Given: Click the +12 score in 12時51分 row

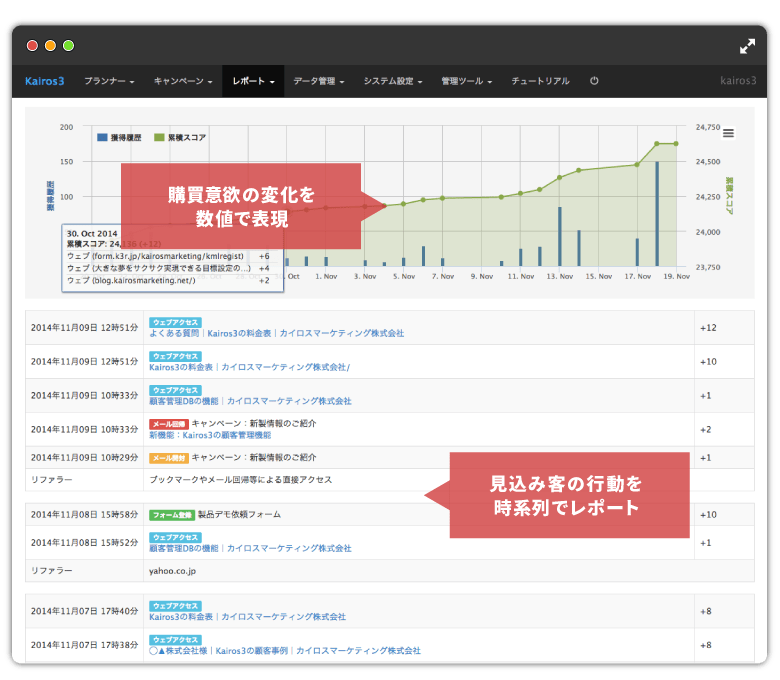Looking at the screenshot, I should pos(708,328).
